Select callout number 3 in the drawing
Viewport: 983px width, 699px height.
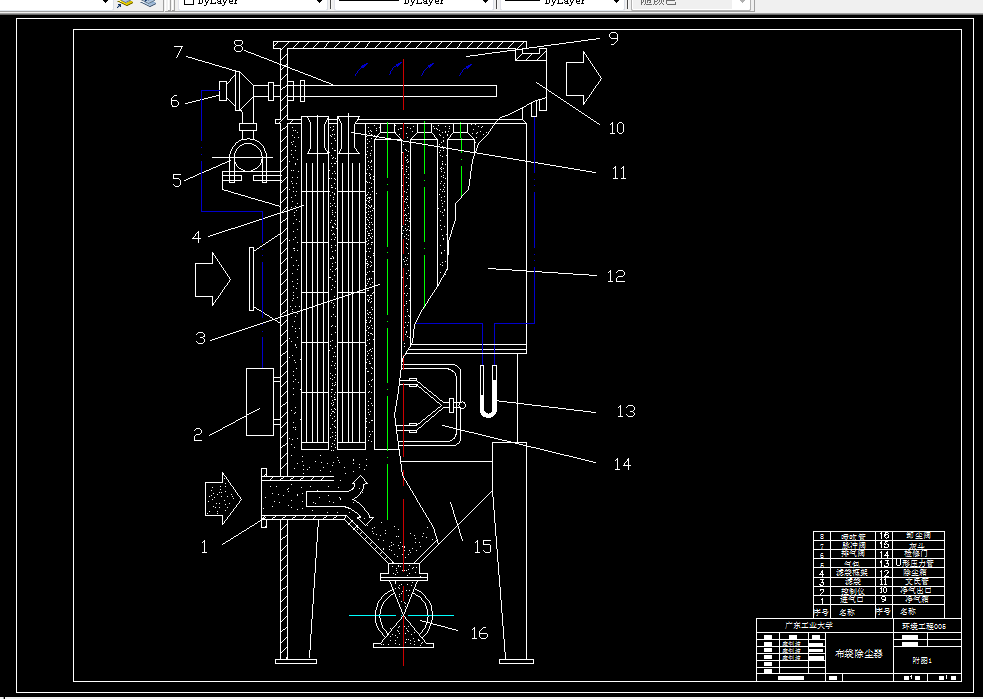201,338
